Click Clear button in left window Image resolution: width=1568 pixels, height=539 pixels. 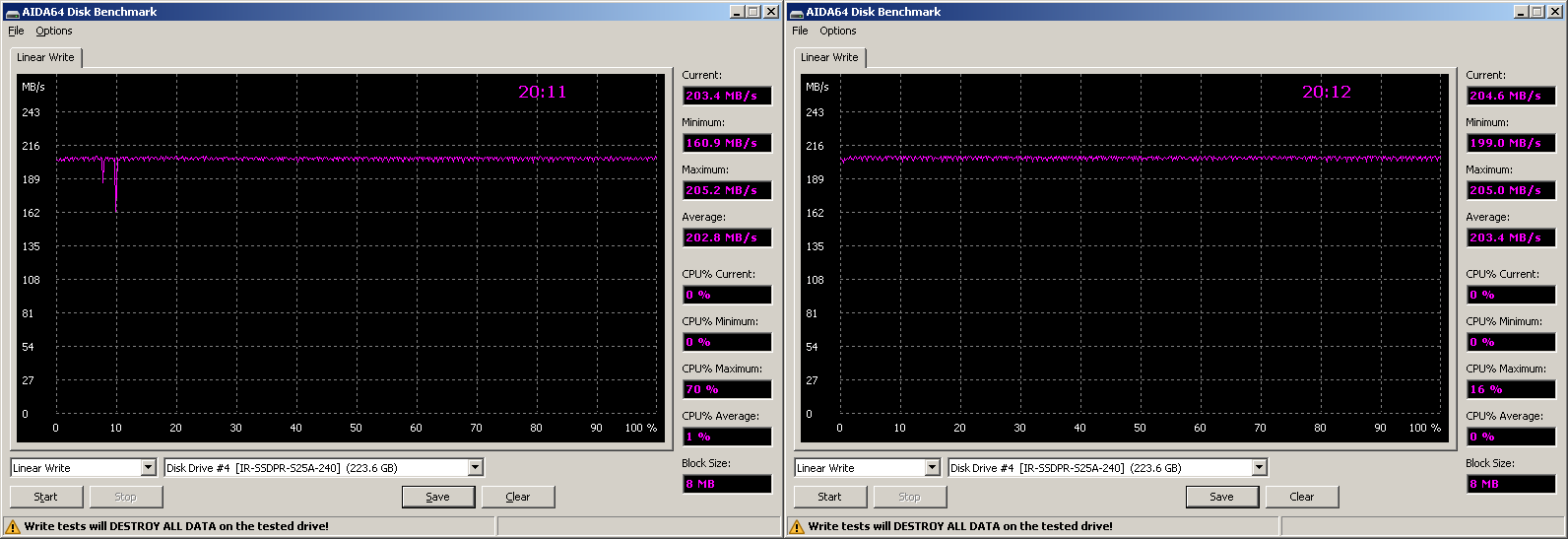[518, 497]
